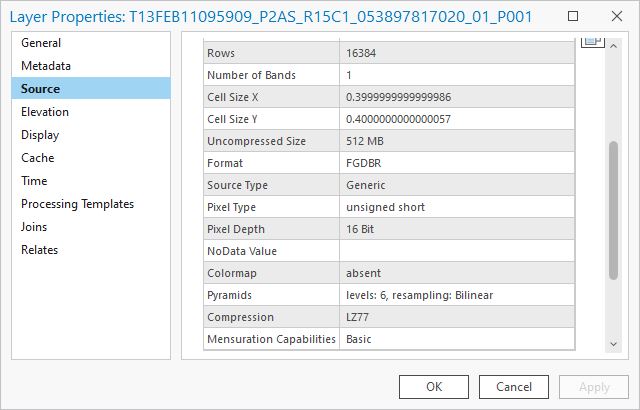
Task: Select the Pyramids value cell
Action: [x=457, y=295]
